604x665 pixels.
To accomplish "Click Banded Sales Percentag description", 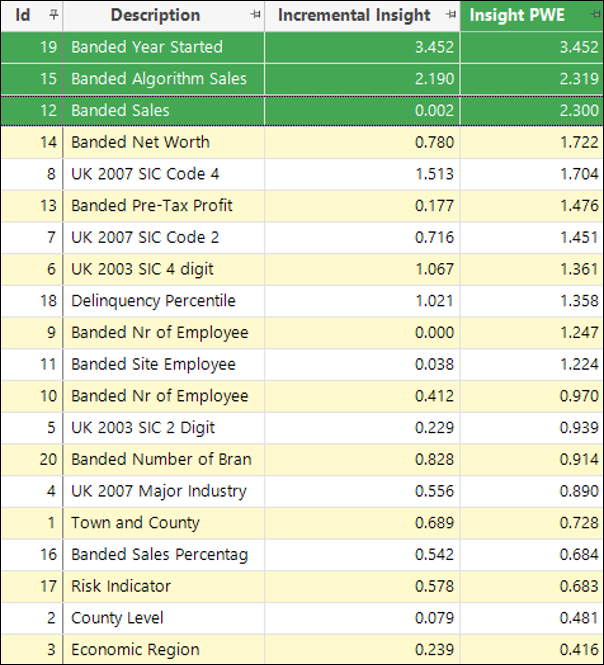I will tap(159, 555).
